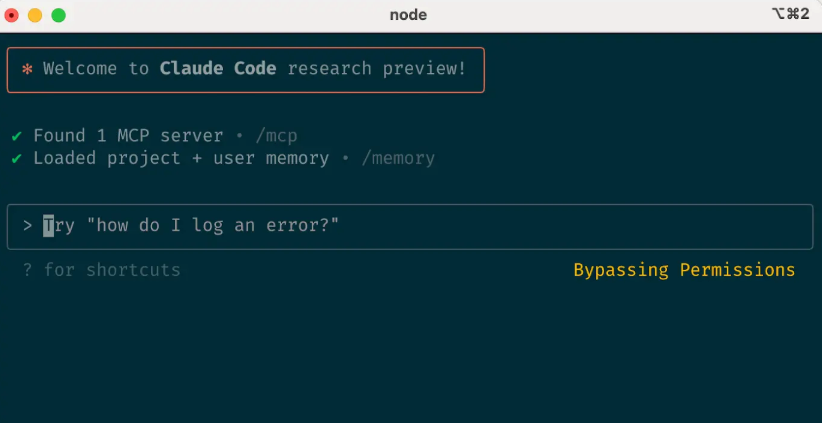Click the ⌥⌘2 shortcut indicator in title bar
822x423 pixels.
coord(789,15)
